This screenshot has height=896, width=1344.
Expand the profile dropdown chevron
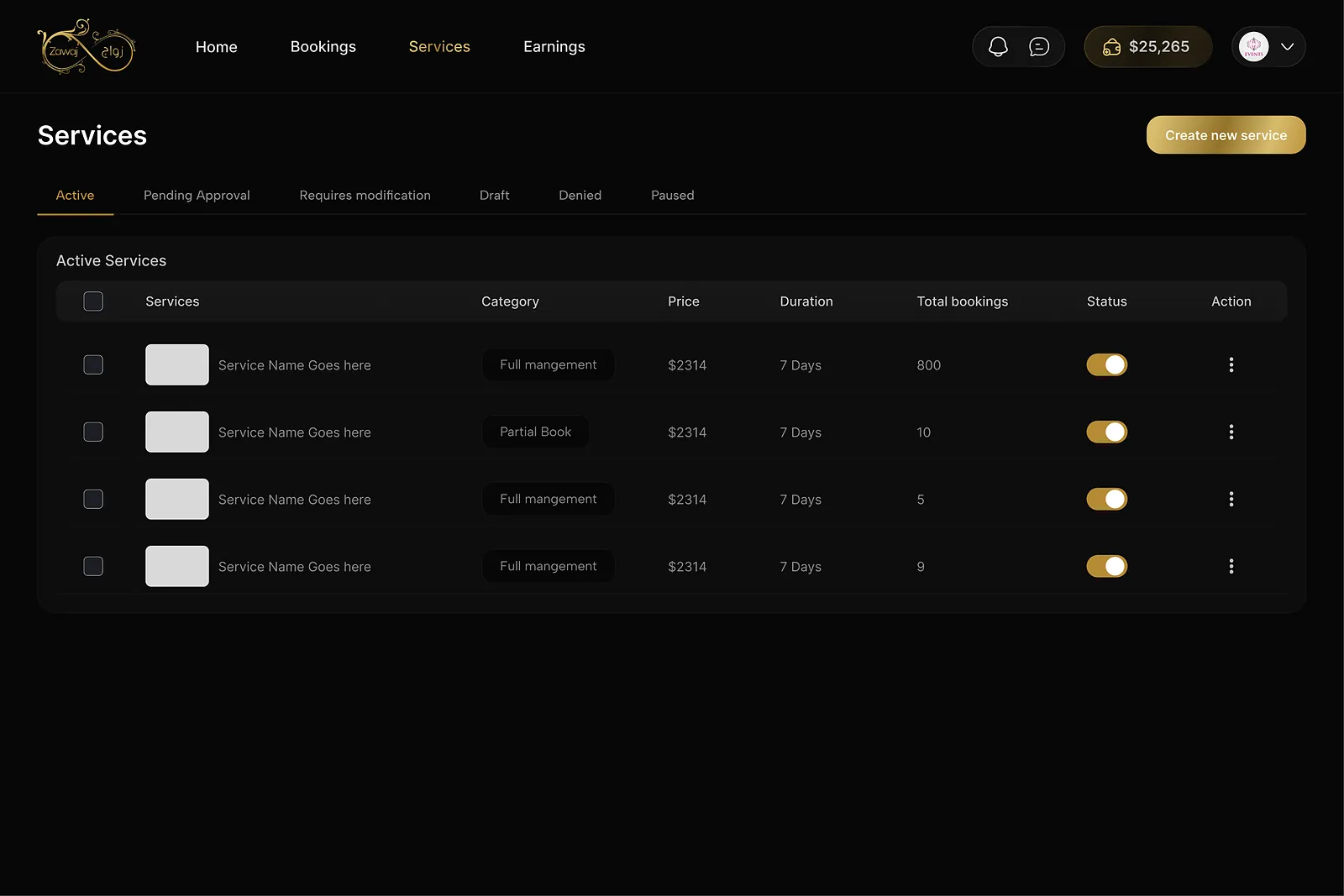click(x=1287, y=47)
